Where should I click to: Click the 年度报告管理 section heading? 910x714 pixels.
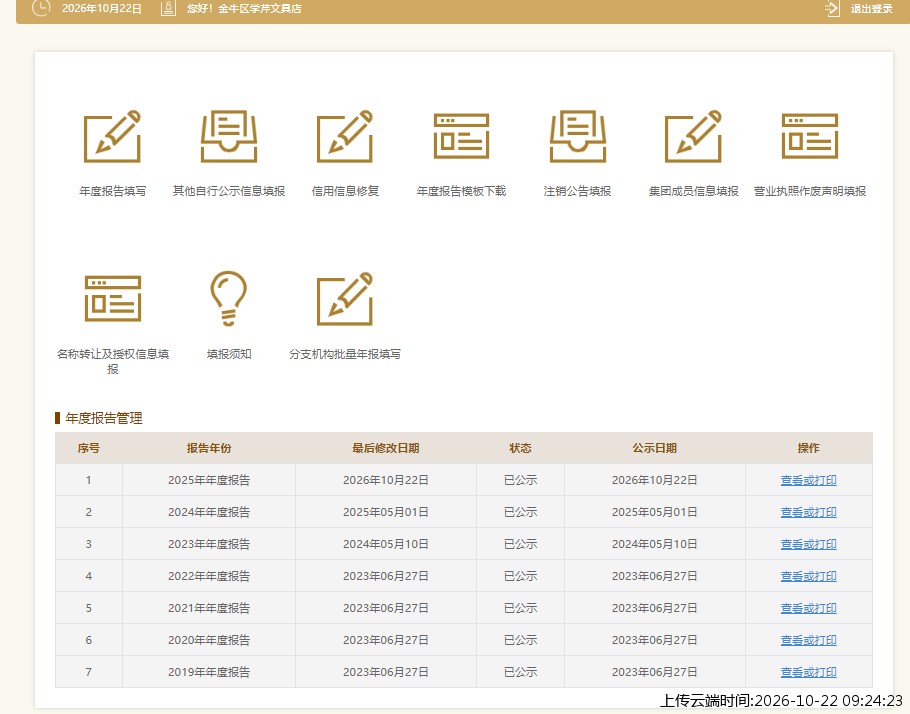point(104,418)
